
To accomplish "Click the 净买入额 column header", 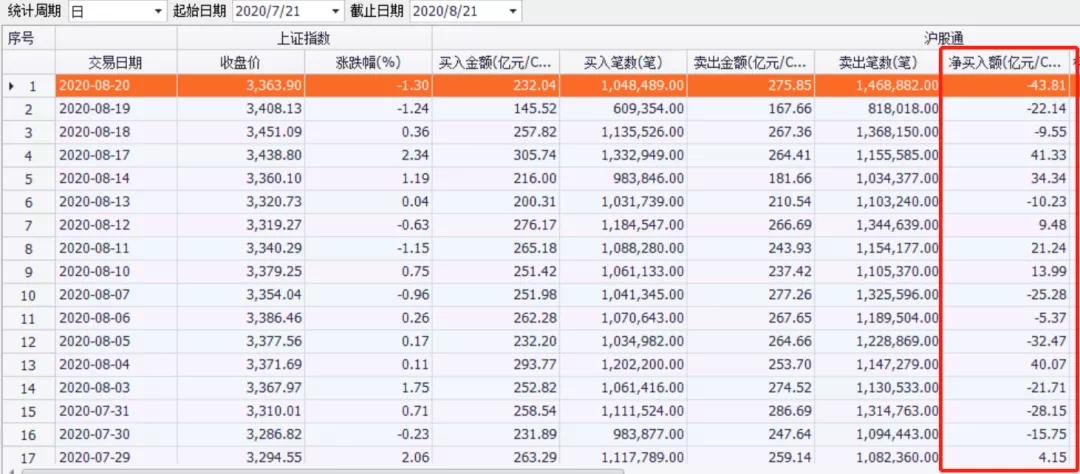I will tap(1005, 63).
